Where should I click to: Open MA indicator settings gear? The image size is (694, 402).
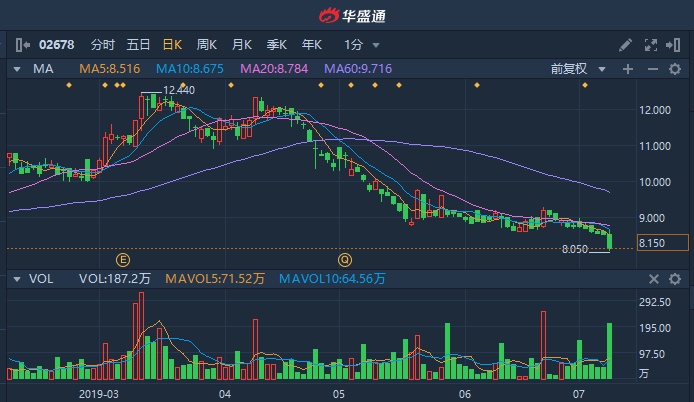pos(675,69)
